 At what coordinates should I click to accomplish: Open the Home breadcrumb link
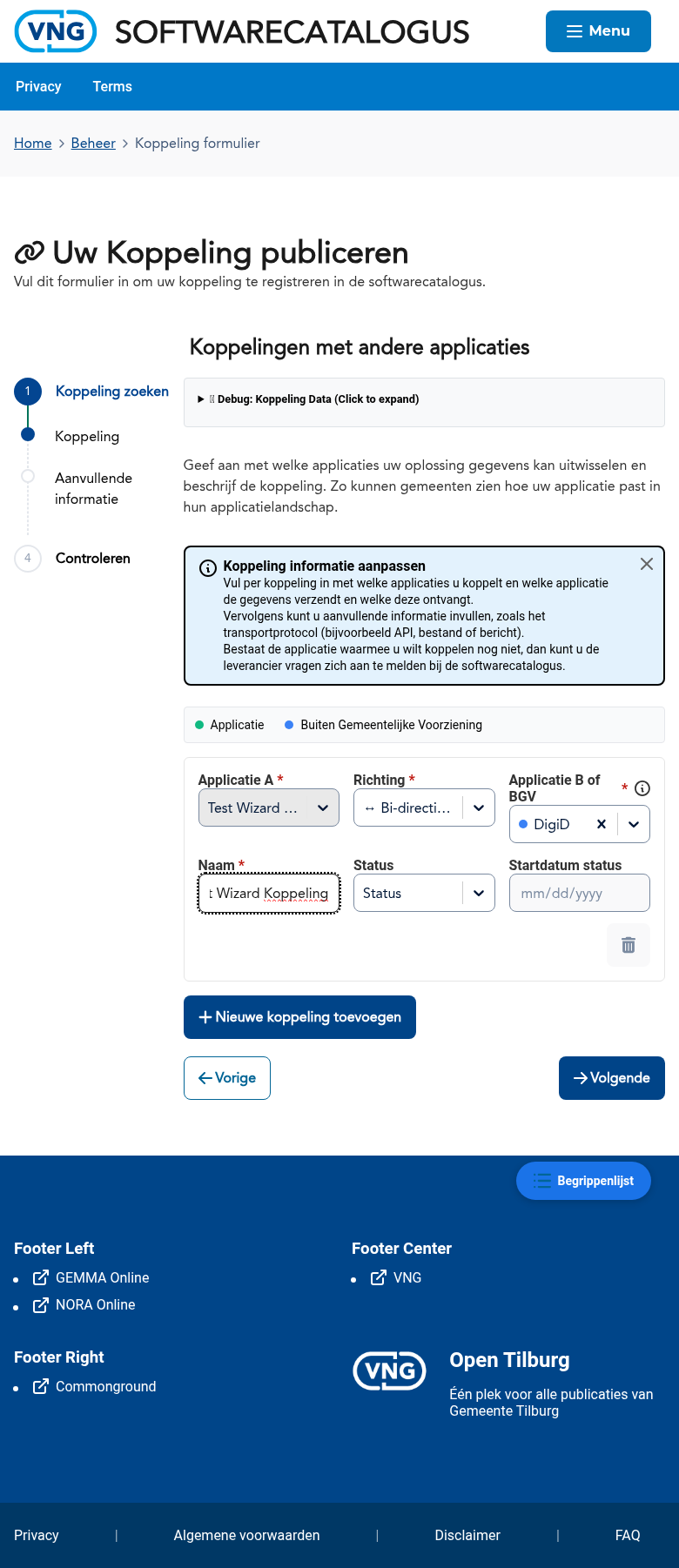pyautogui.click(x=33, y=143)
